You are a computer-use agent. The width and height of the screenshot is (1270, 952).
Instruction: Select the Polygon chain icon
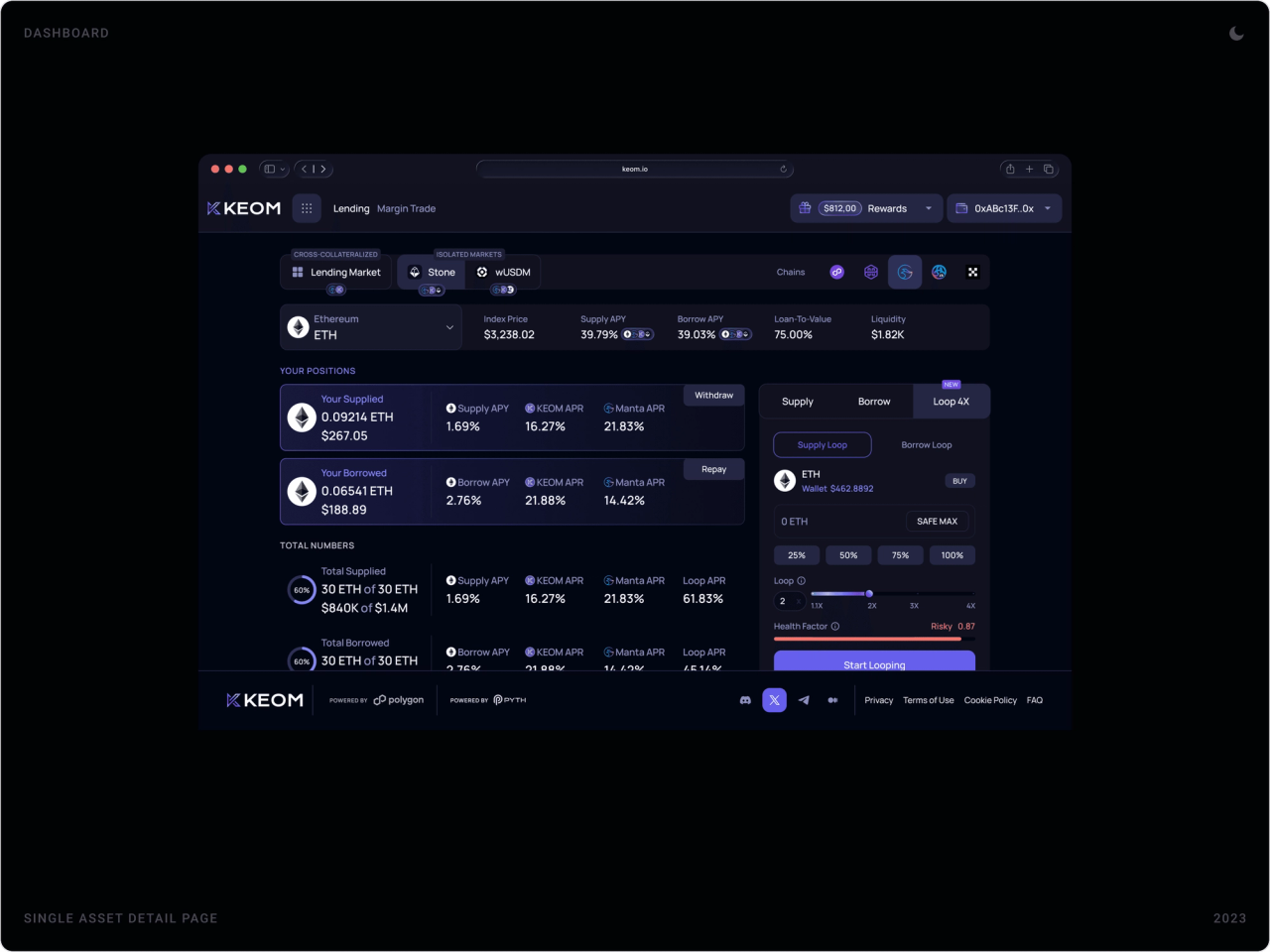click(x=837, y=272)
